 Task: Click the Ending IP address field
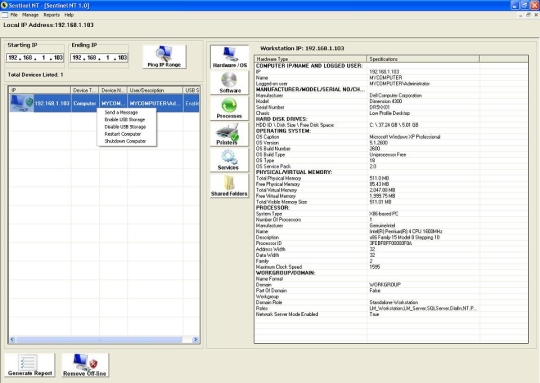click(x=99, y=58)
